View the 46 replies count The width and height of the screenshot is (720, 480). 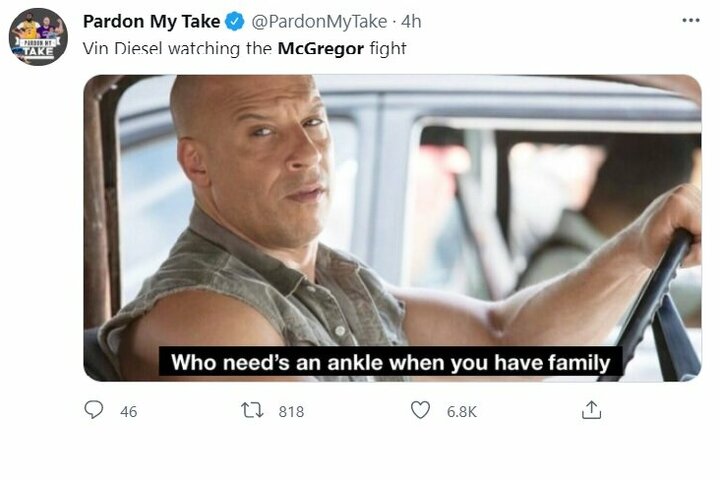point(128,411)
